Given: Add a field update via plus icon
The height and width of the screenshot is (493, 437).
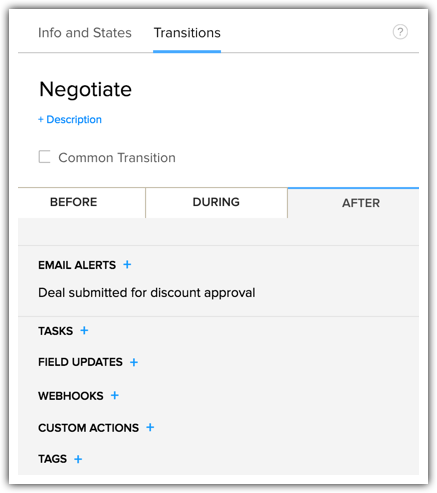Looking at the screenshot, I should tap(134, 362).
